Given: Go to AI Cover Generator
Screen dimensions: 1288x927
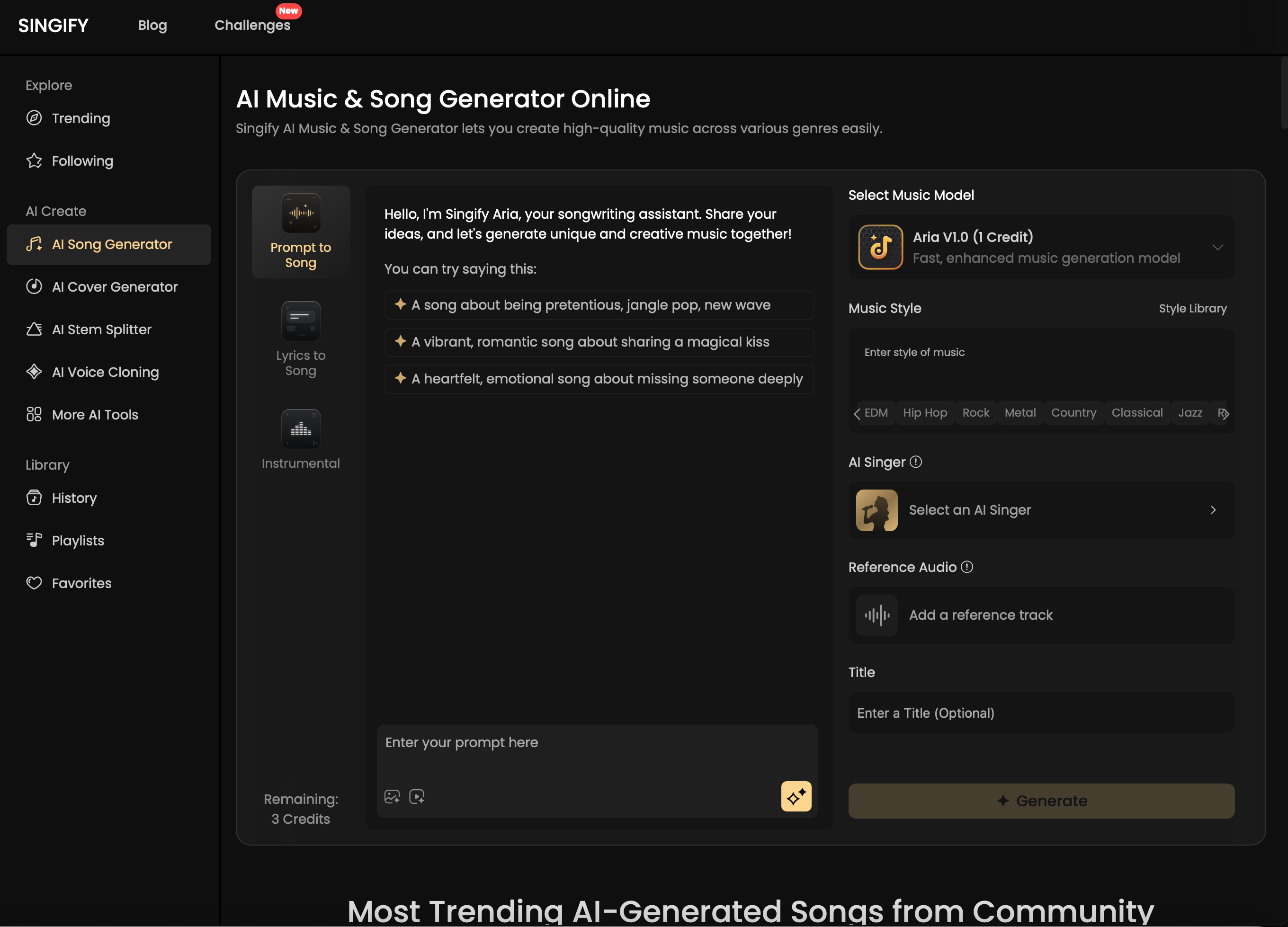Looking at the screenshot, I should coord(108,287).
